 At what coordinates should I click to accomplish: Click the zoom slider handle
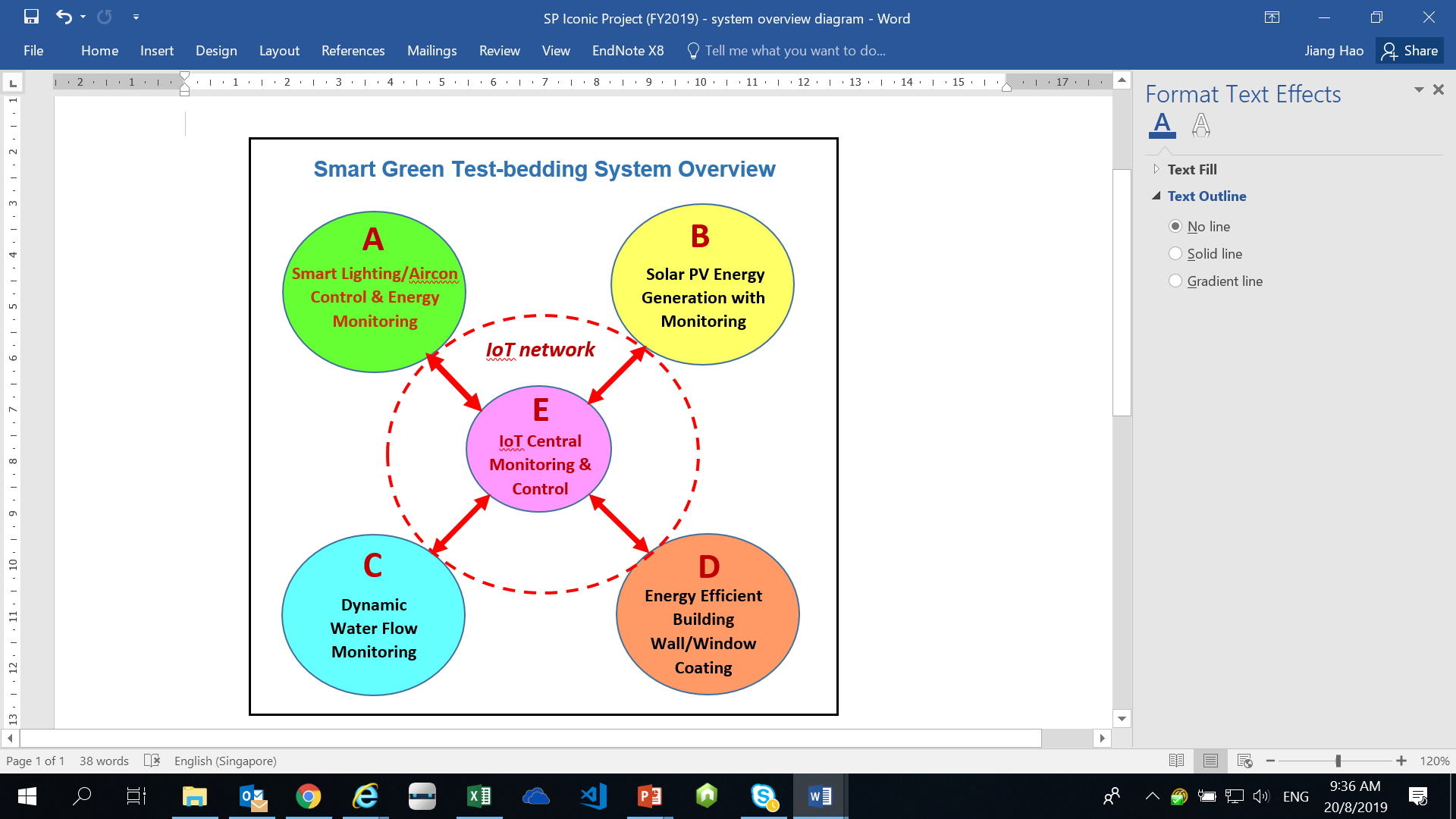[1338, 761]
